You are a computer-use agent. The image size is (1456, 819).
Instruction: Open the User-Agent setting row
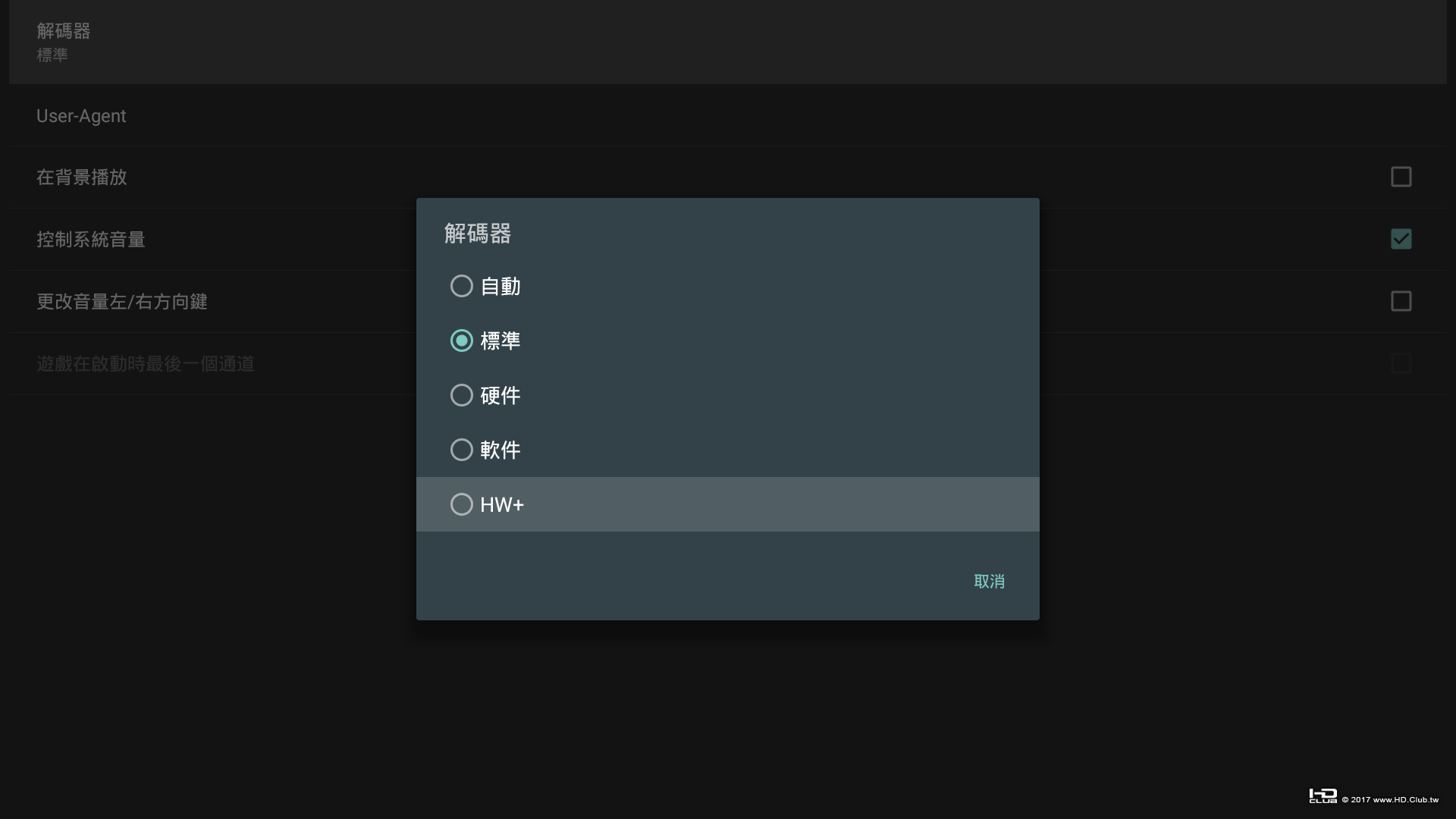[81, 116]
